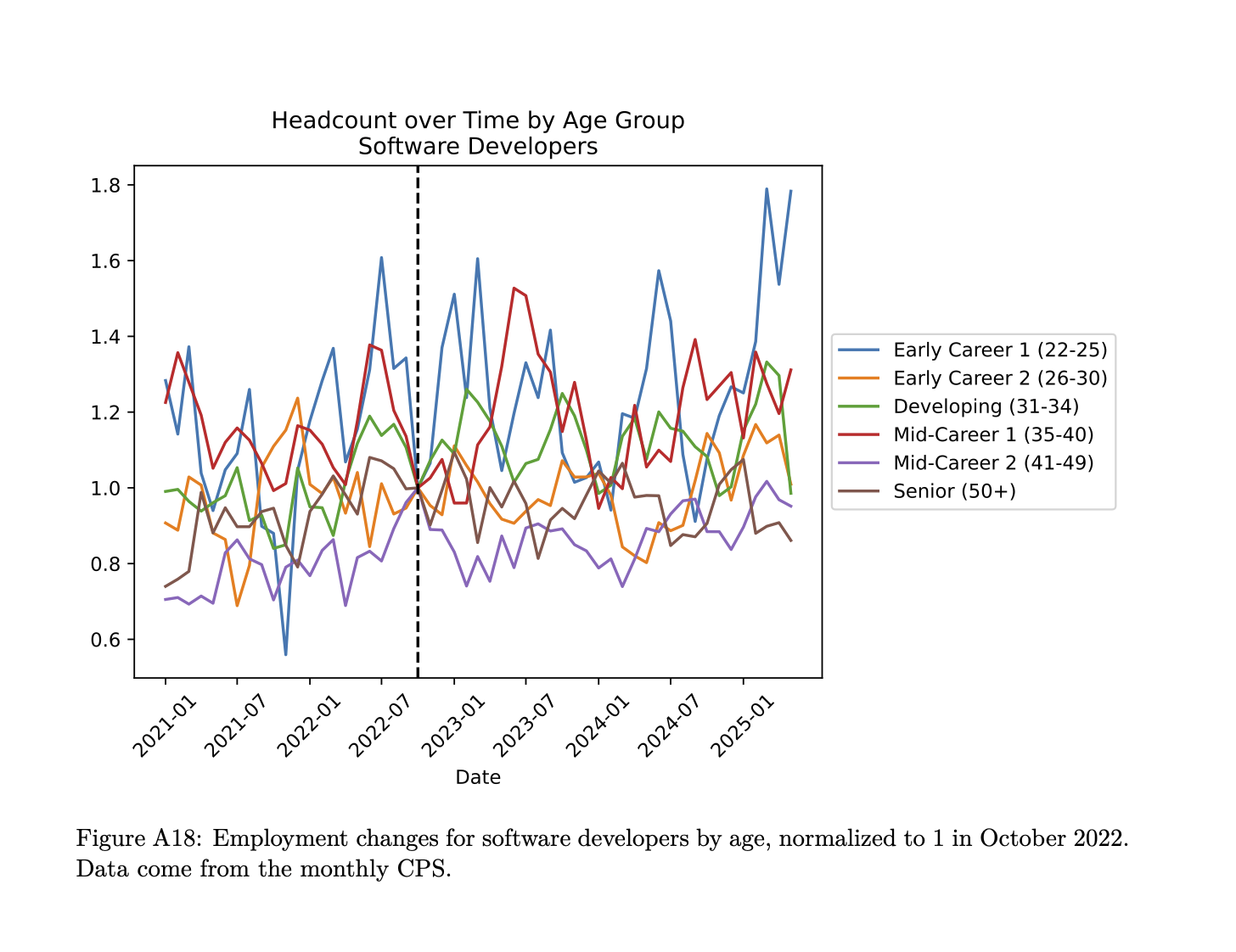
Task: Select the 'Developing (31-34)' legend label
Action: [986, 406]
